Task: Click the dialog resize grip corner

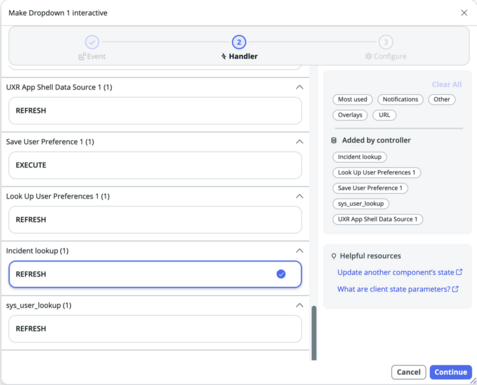Action: pyautogui.click(x=473, y=381)
